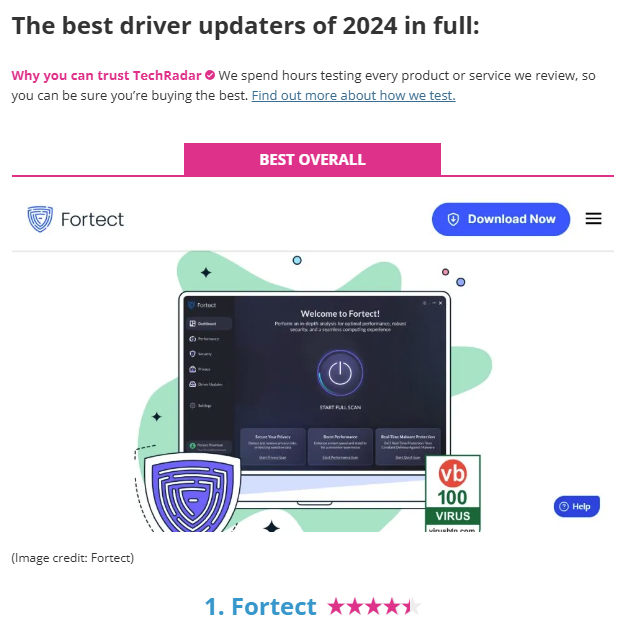The height and width of the screenshot is (637, 628).
Task: Click the BEST OVERALL banner
Action: coord(312,159)
